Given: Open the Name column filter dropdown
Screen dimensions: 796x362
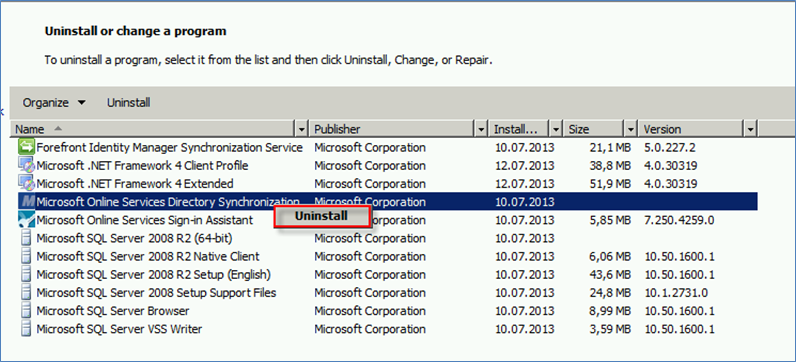Looking at the screenshot, I should [x=302, y=129].
